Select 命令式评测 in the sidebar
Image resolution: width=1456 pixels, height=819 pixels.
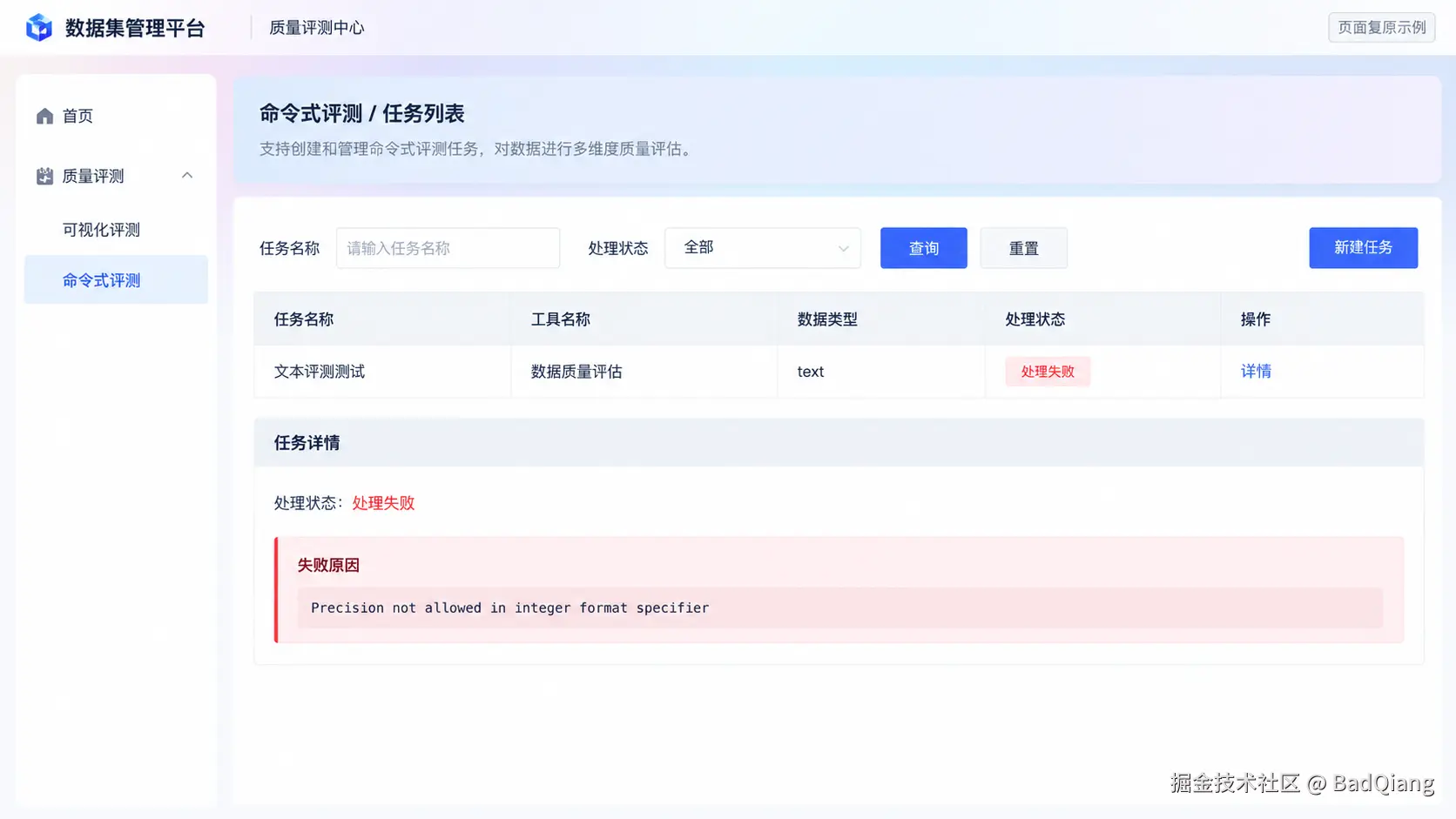tap(116, 280)
